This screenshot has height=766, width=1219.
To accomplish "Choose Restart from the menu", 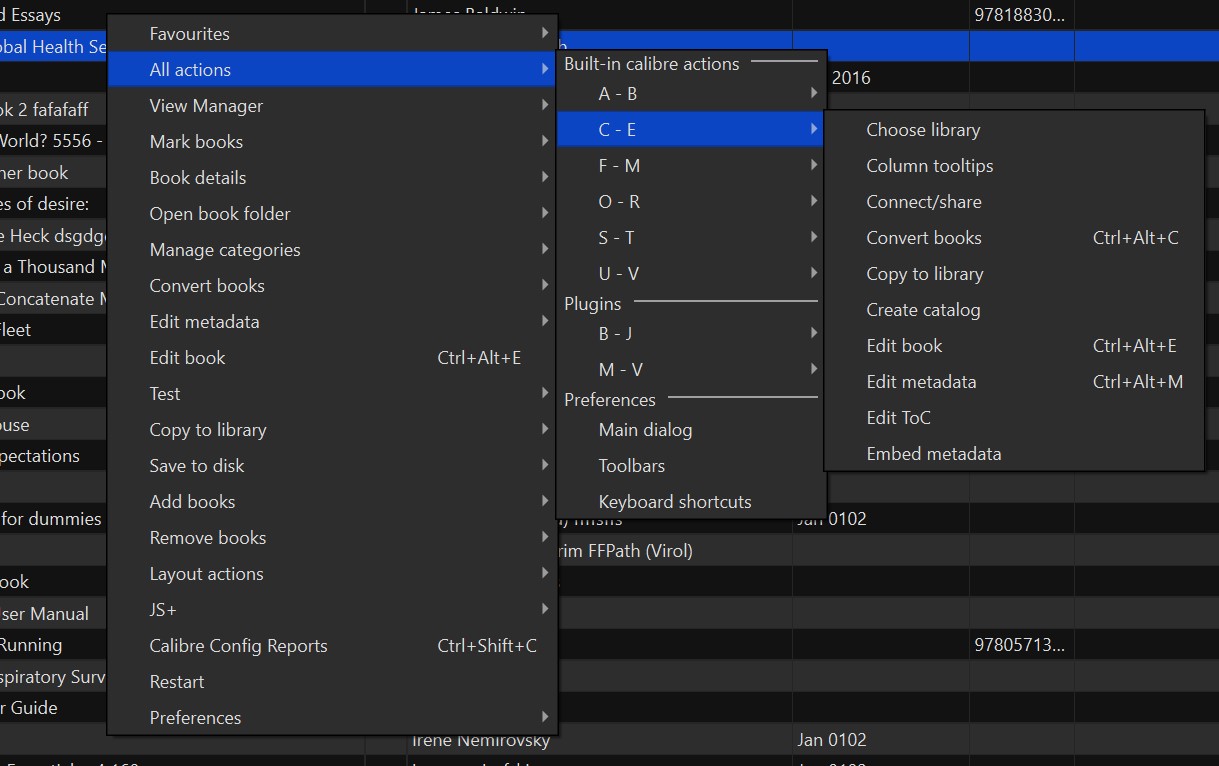I will pos(177,682).
